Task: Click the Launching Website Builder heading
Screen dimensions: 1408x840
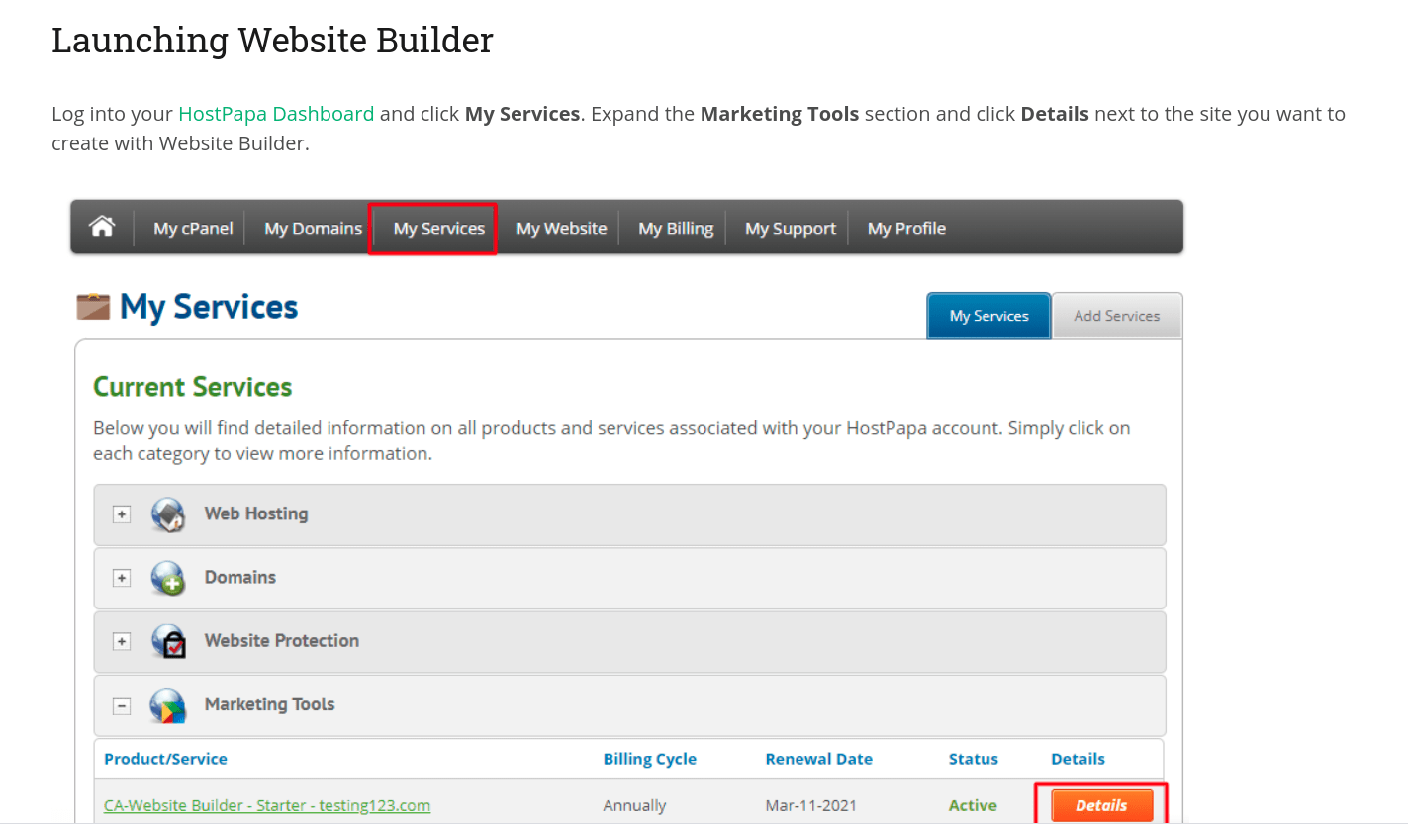Action: (x=272, y=41)
